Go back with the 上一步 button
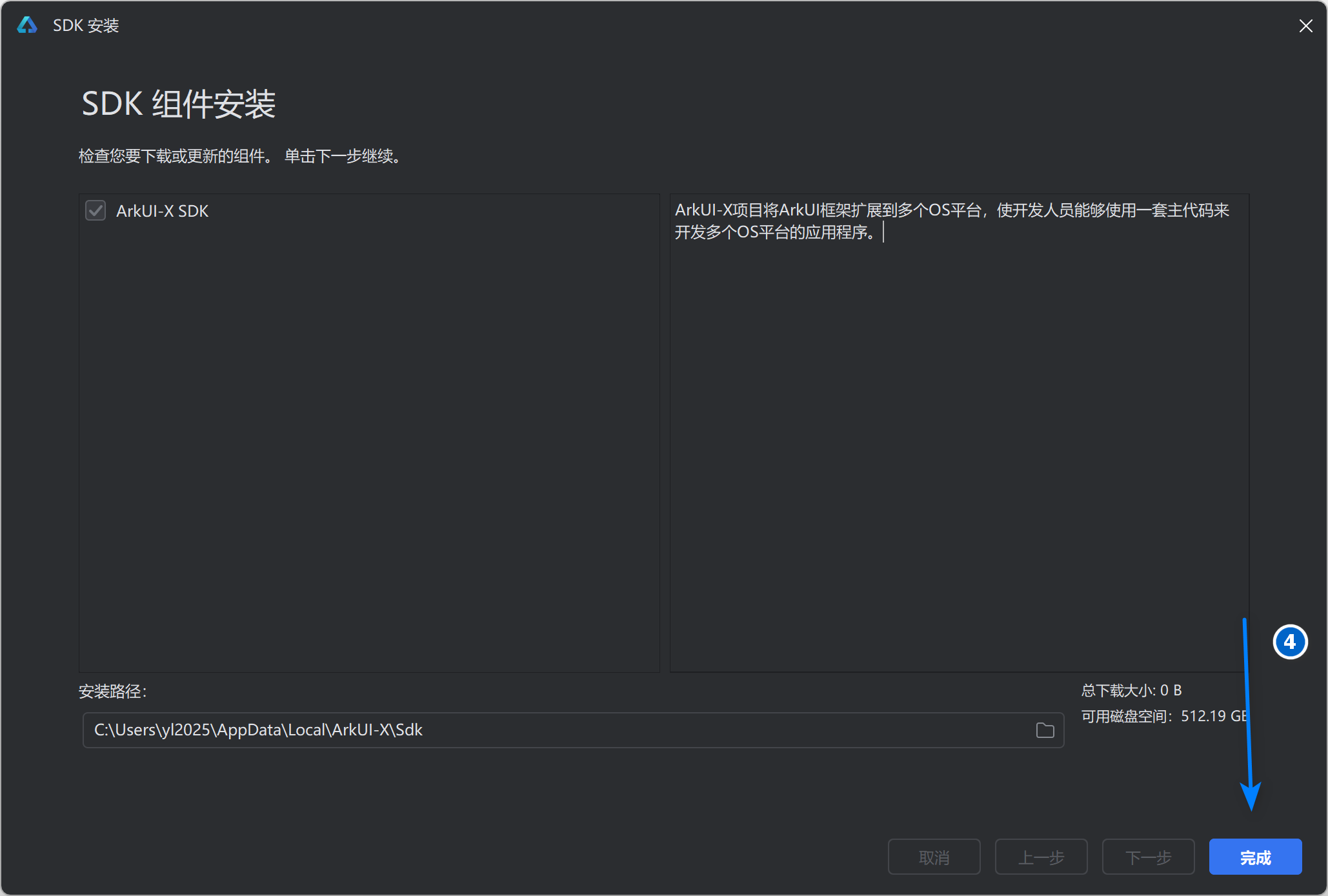 tap(1041, 857)
